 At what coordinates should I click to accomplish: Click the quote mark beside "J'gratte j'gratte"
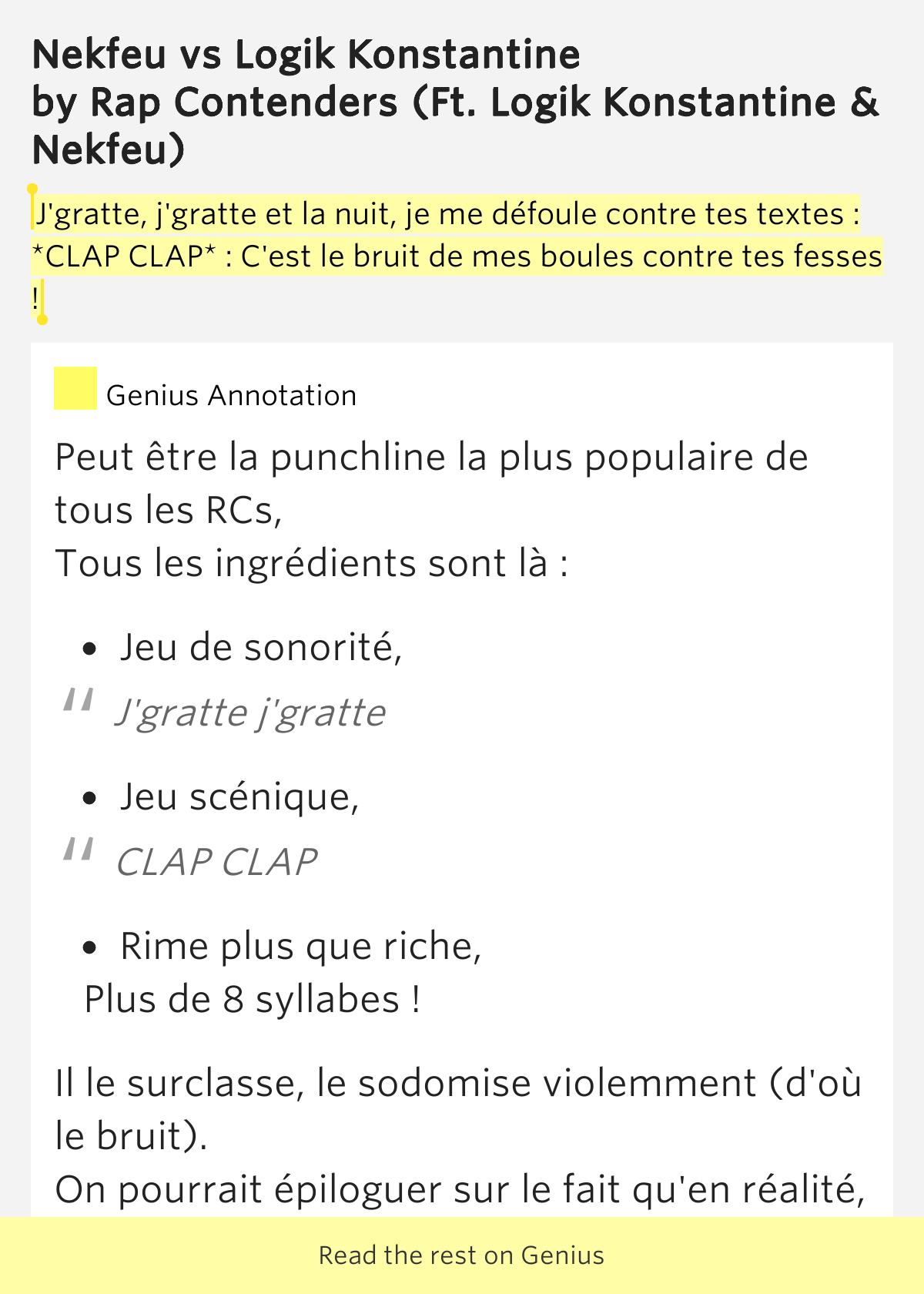click(78, 701)
